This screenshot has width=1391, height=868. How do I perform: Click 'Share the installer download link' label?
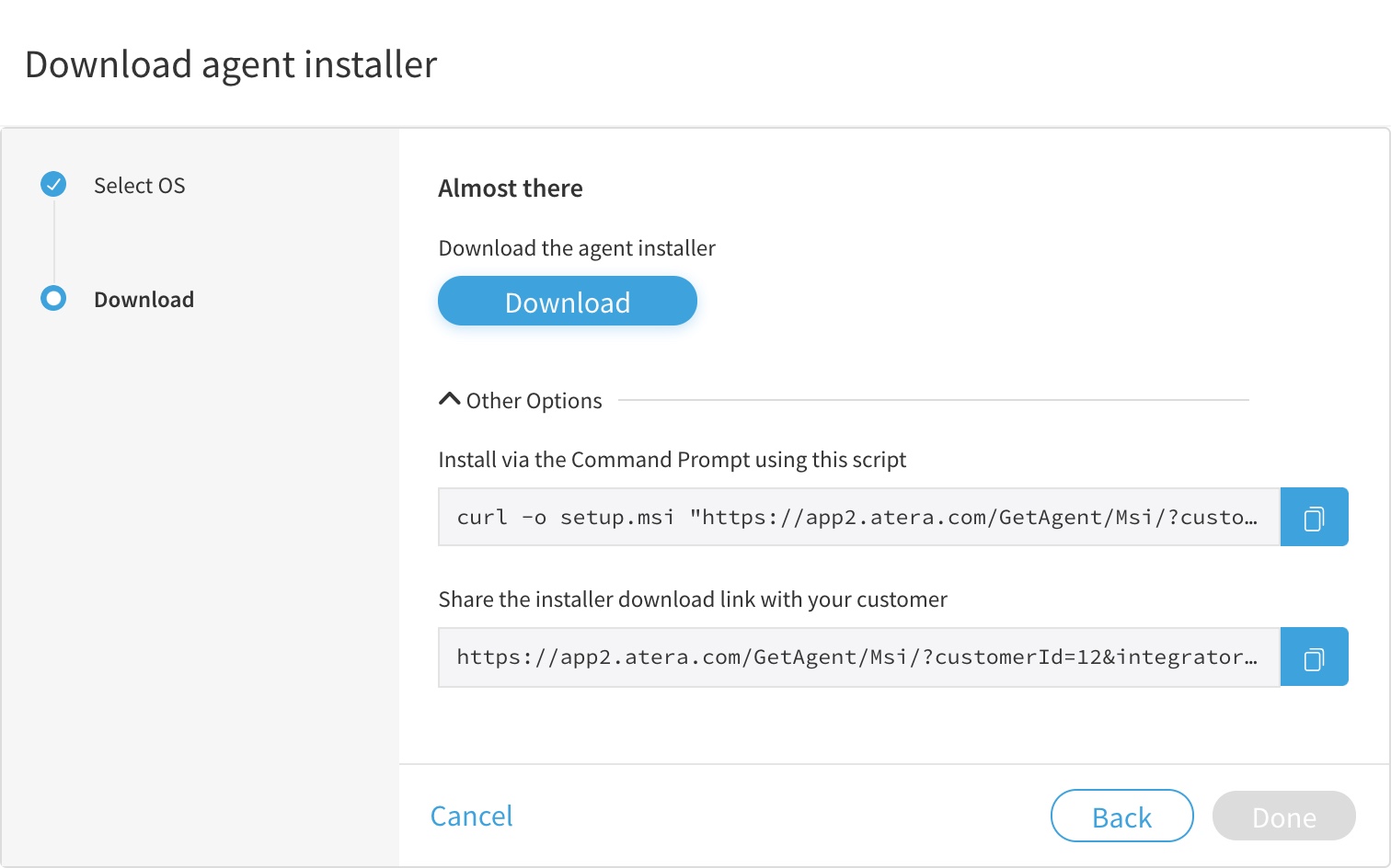coord(693,600)
